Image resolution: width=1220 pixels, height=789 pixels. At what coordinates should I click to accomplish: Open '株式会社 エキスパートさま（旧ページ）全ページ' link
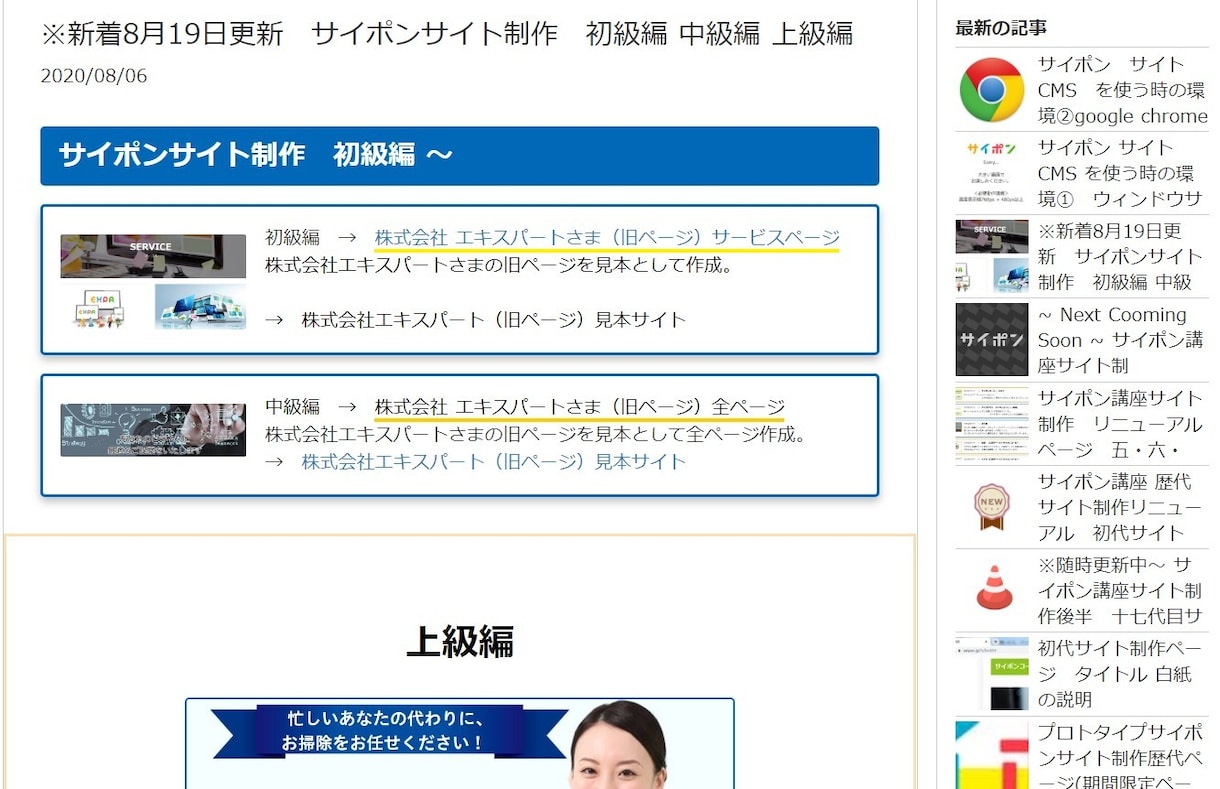(580, 408)
